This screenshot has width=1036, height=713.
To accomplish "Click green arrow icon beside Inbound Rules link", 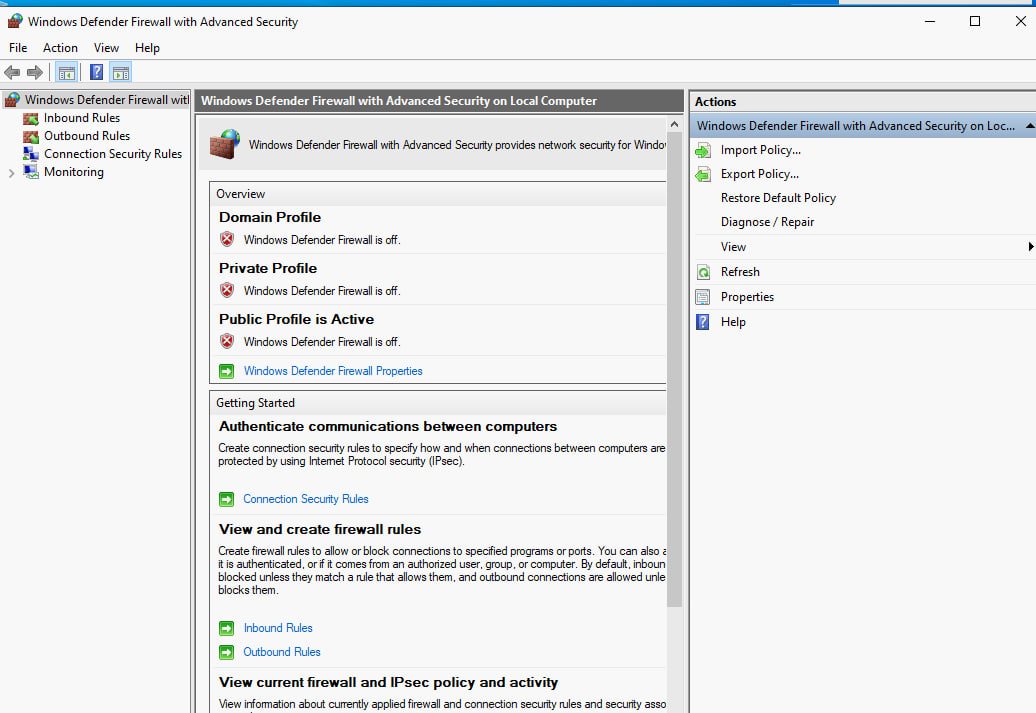I will tap(227, 628).
